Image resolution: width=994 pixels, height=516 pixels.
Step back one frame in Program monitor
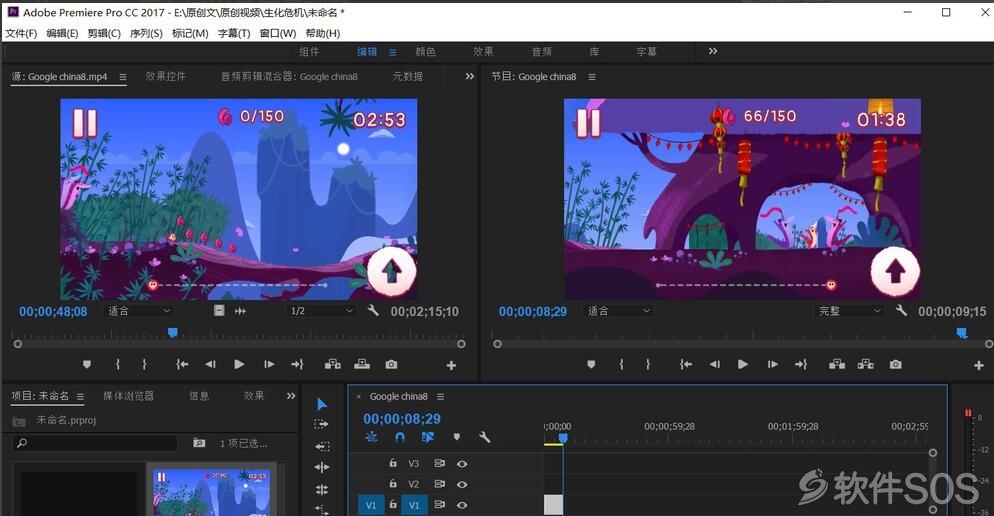pos(714,364)
